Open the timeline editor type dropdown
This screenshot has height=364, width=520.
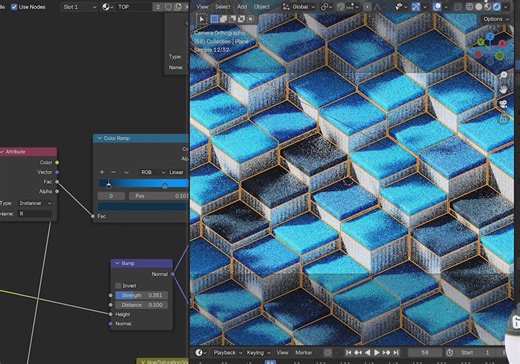click(201, 353)
